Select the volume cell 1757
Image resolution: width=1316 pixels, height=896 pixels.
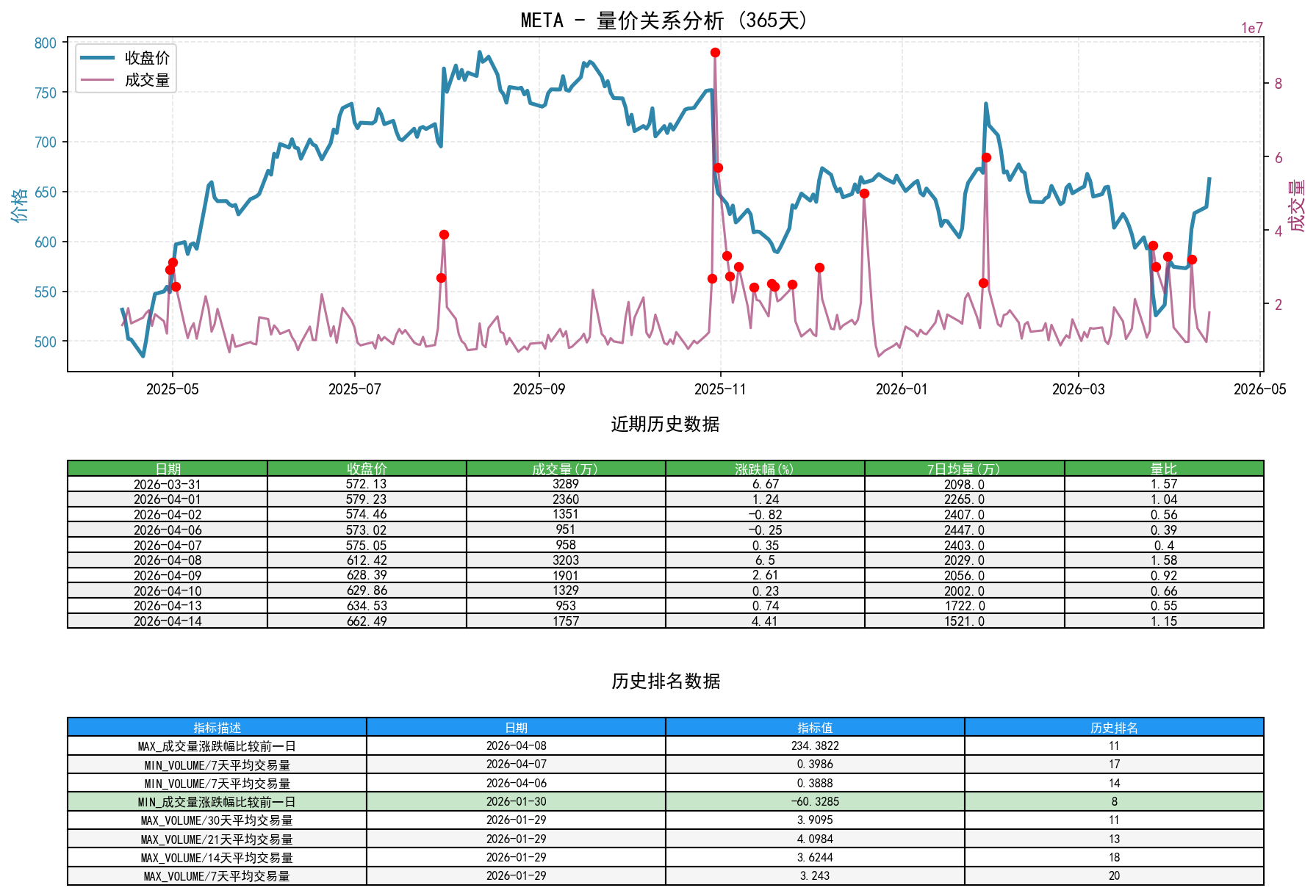click(566, 621)
